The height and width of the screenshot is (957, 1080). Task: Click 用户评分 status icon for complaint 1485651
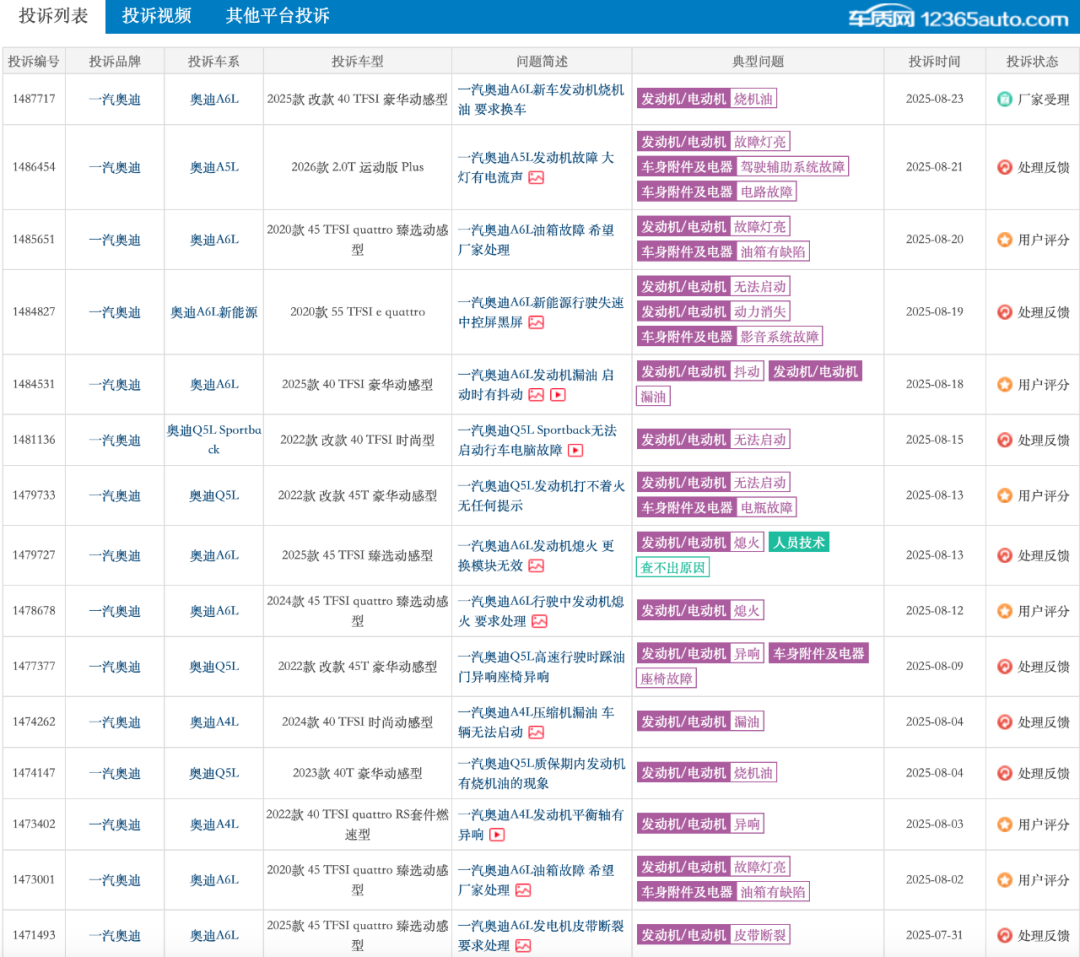pos(1004,240)
